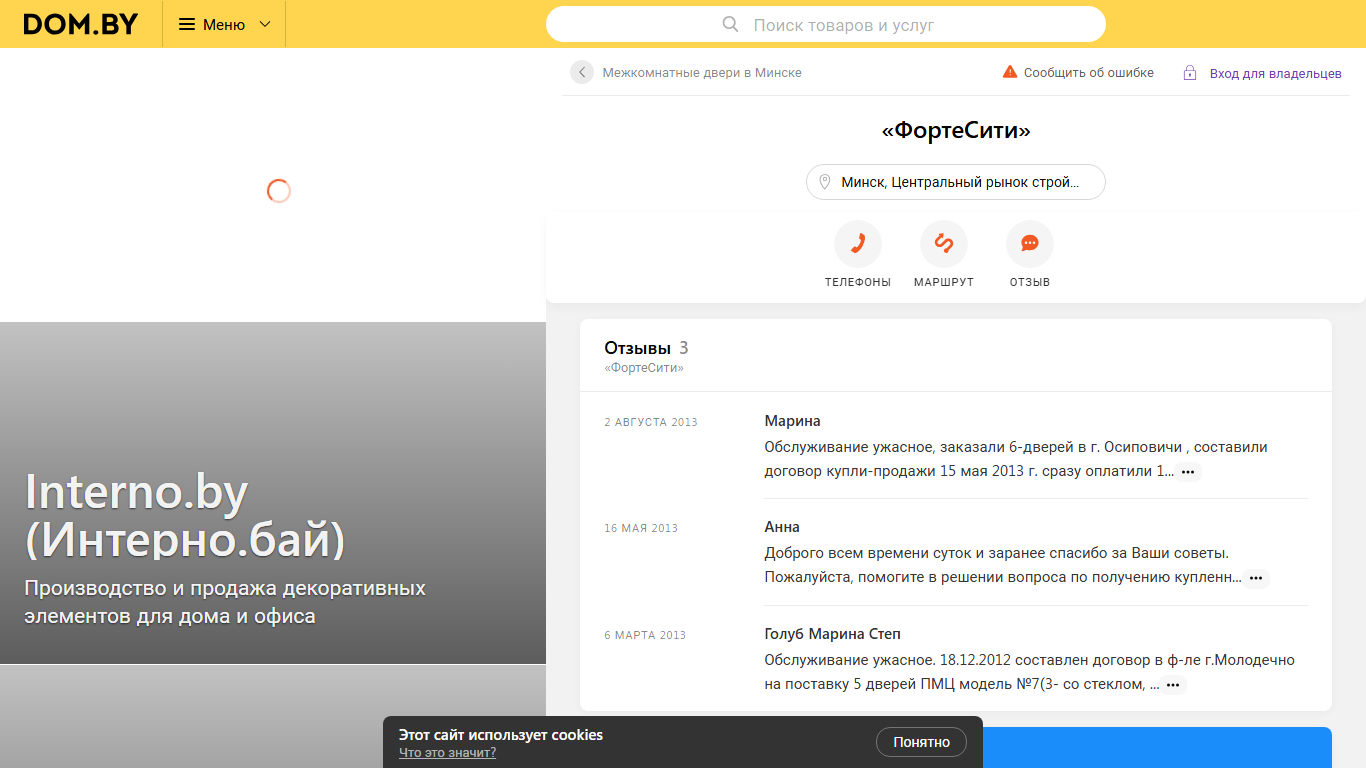Click the Маршрут label
This screenshot has width=1366, height=768.
(944, 283)
